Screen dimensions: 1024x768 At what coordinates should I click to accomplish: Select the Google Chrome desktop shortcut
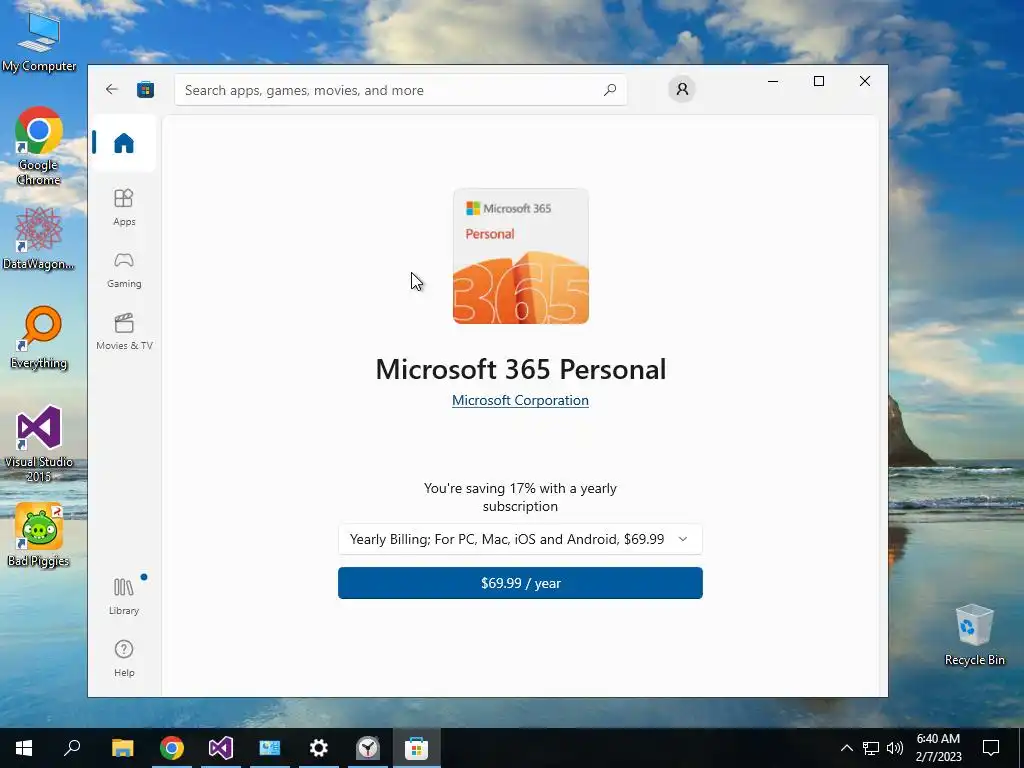tap(39, 146)
